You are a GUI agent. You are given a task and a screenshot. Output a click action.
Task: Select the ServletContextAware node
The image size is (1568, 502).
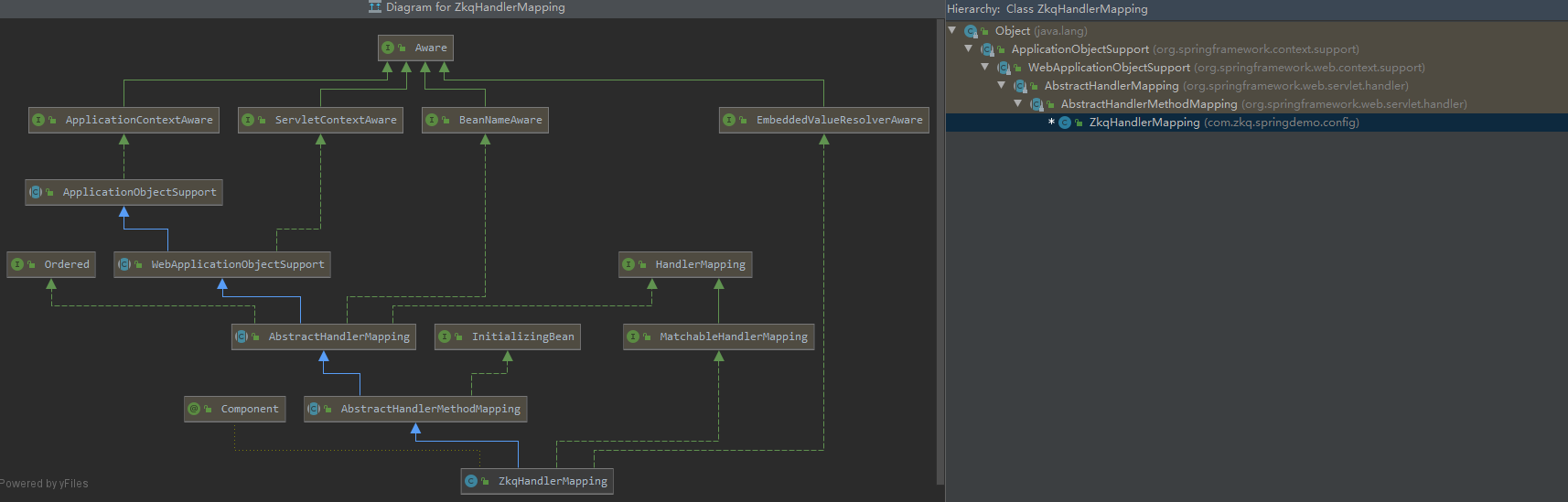(x=320, y=120)
